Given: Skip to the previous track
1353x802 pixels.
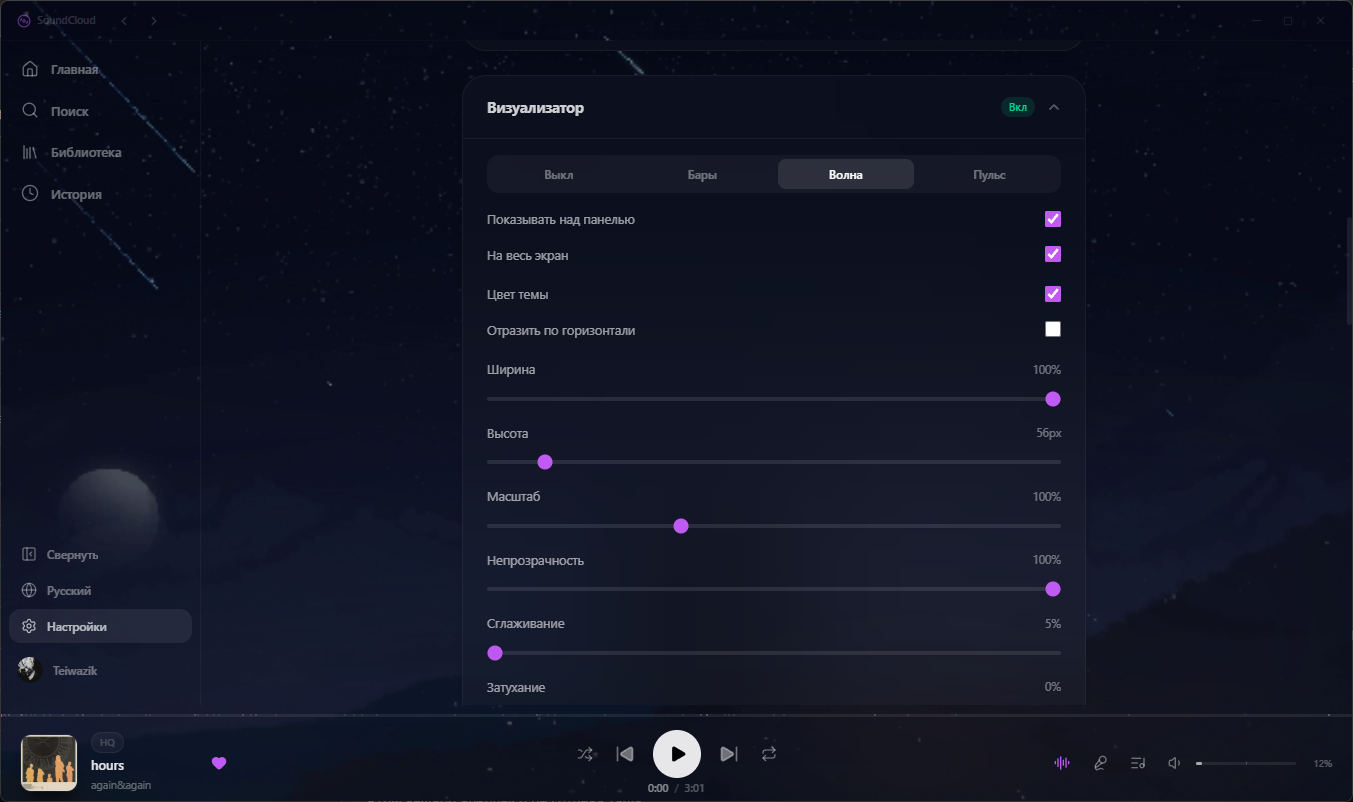Looking at the screenshot, I should [x=625, y=754].
